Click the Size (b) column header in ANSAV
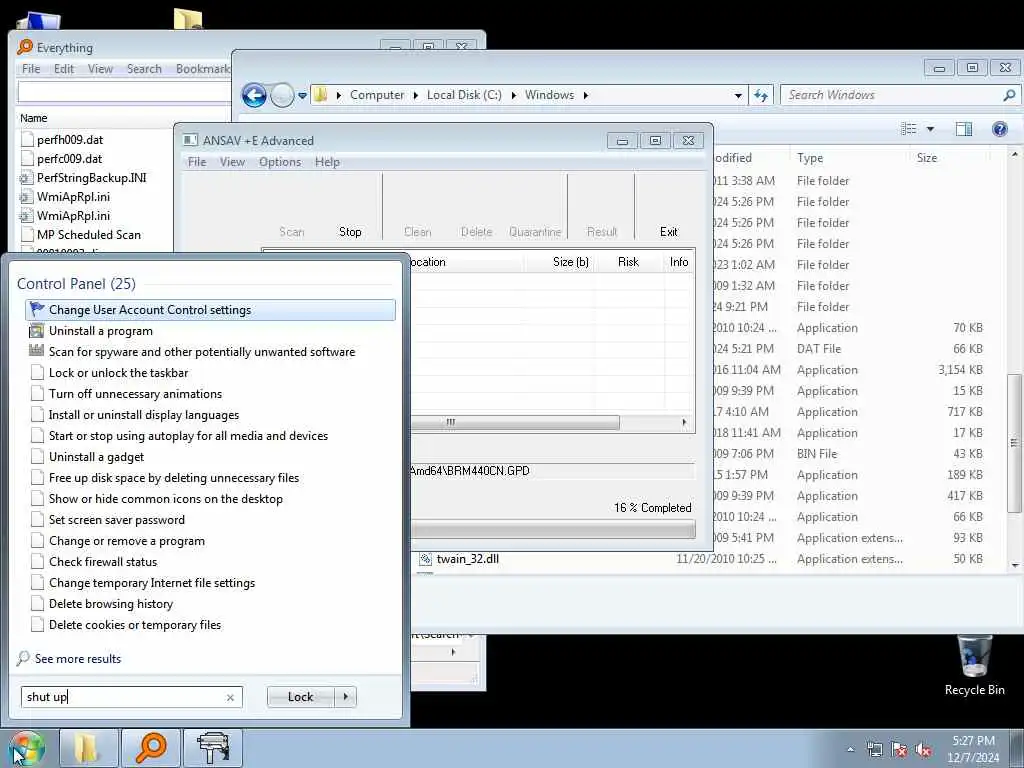 click(x=571, y=262)
